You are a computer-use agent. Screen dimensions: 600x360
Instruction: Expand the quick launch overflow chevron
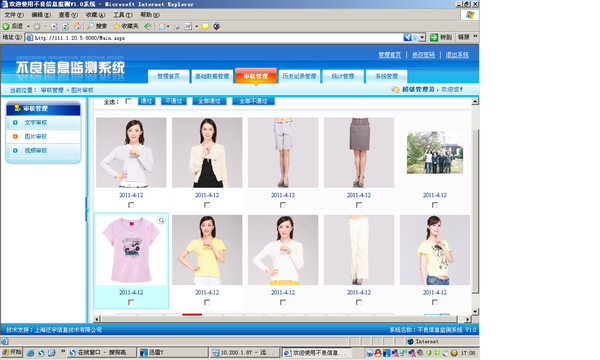[x=63, y=352]
